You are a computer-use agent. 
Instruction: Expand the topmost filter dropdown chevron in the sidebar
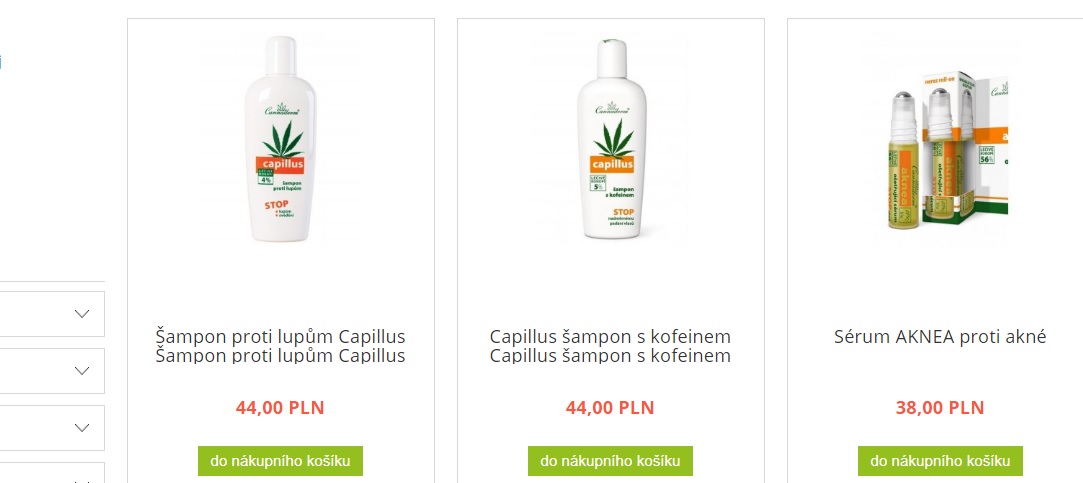tap(82, 314)
